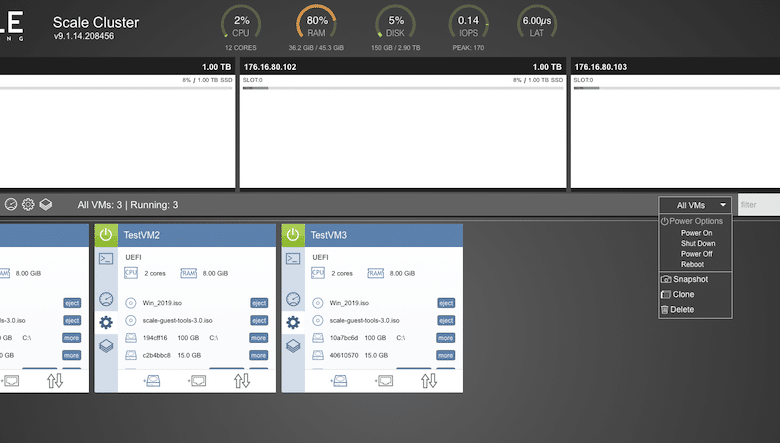Click the RAM 80% gauge

tap(316, 23)
